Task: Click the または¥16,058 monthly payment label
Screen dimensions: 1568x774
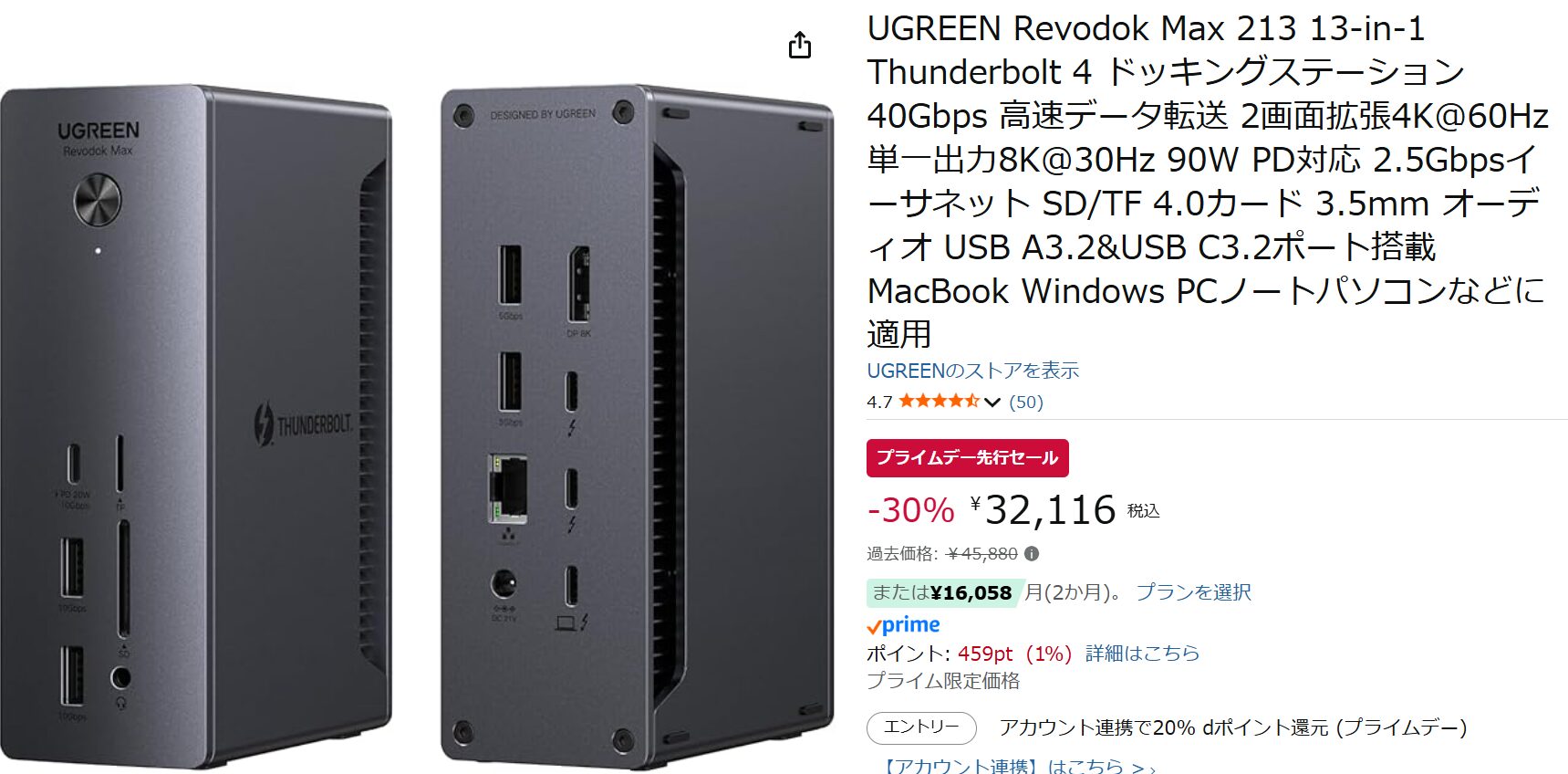Action: (942, 592)
